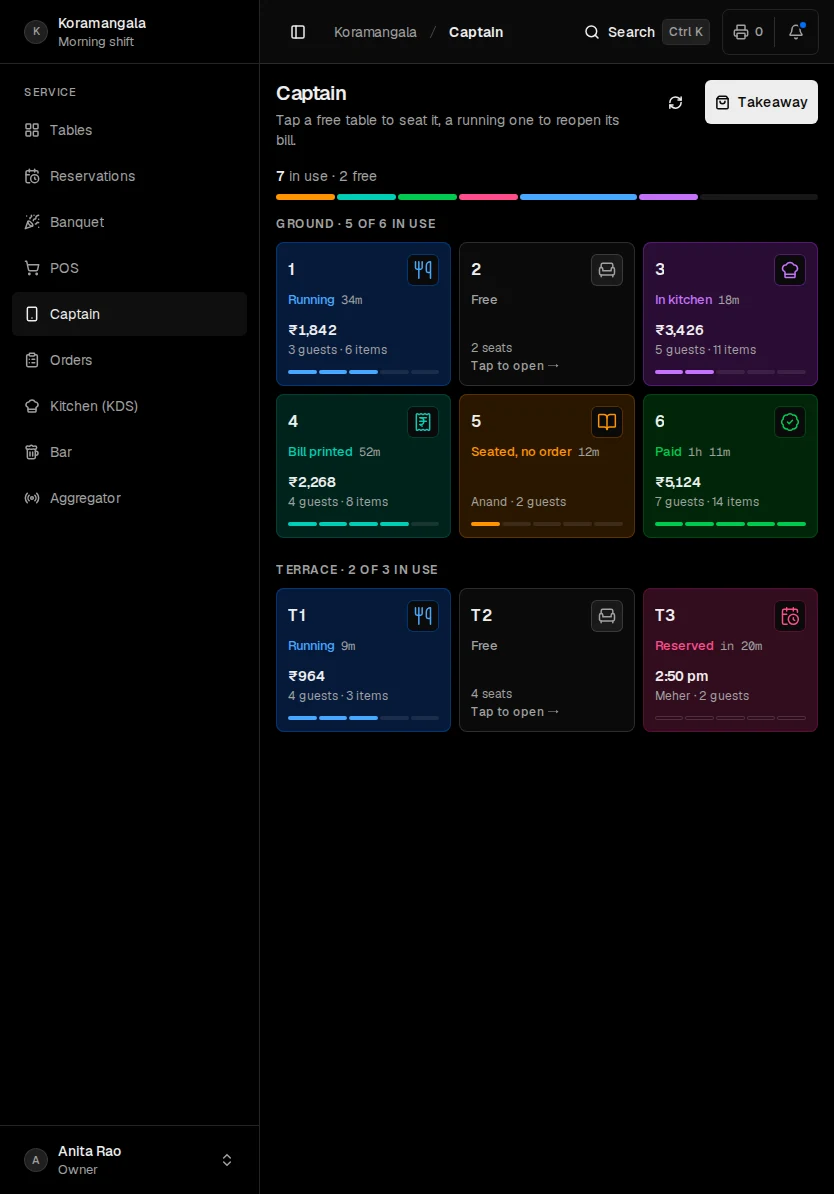Click the ₹5,124 amount on table 6
This screenshot has width=834, height=1194.
pyautogui.click(x=678, y=482)
